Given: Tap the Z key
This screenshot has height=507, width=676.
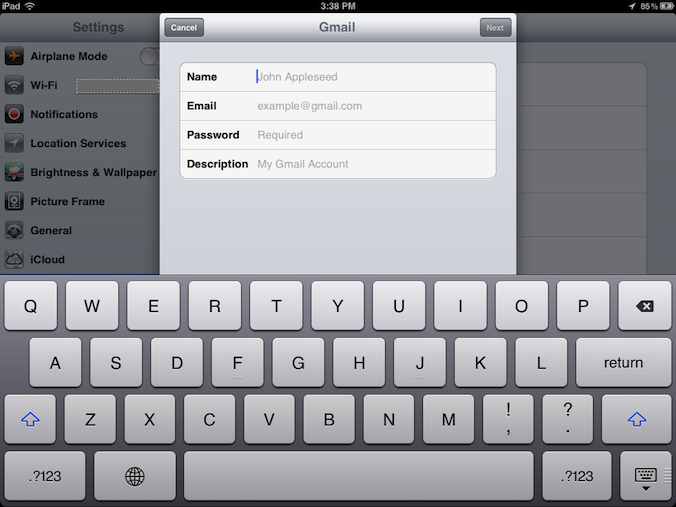Looking at the screenshot, I should (x=90, y=419).
